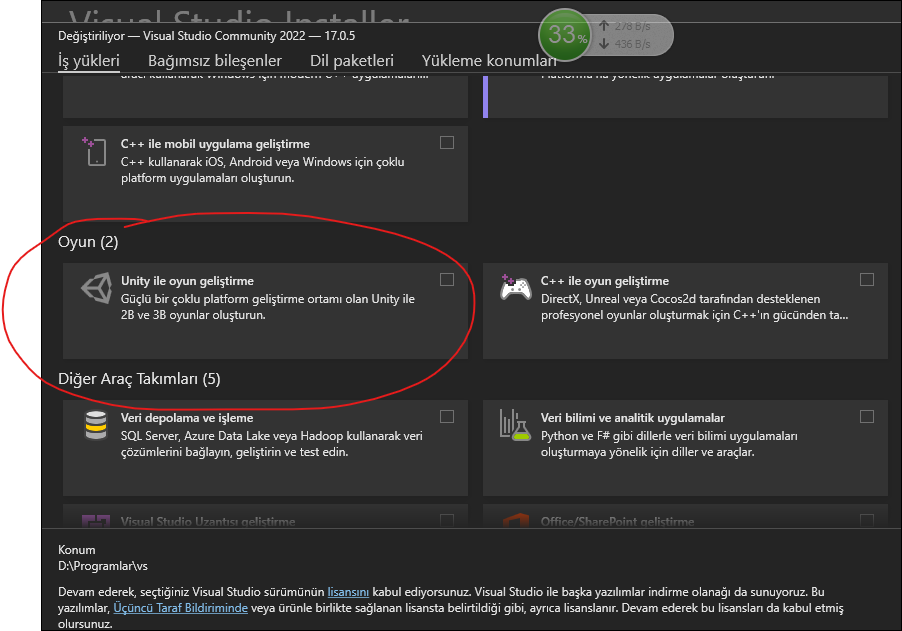Click the Veri depolama ve işleme title
The width and height of the screenshot is (902, 631).
click(187, 418)
